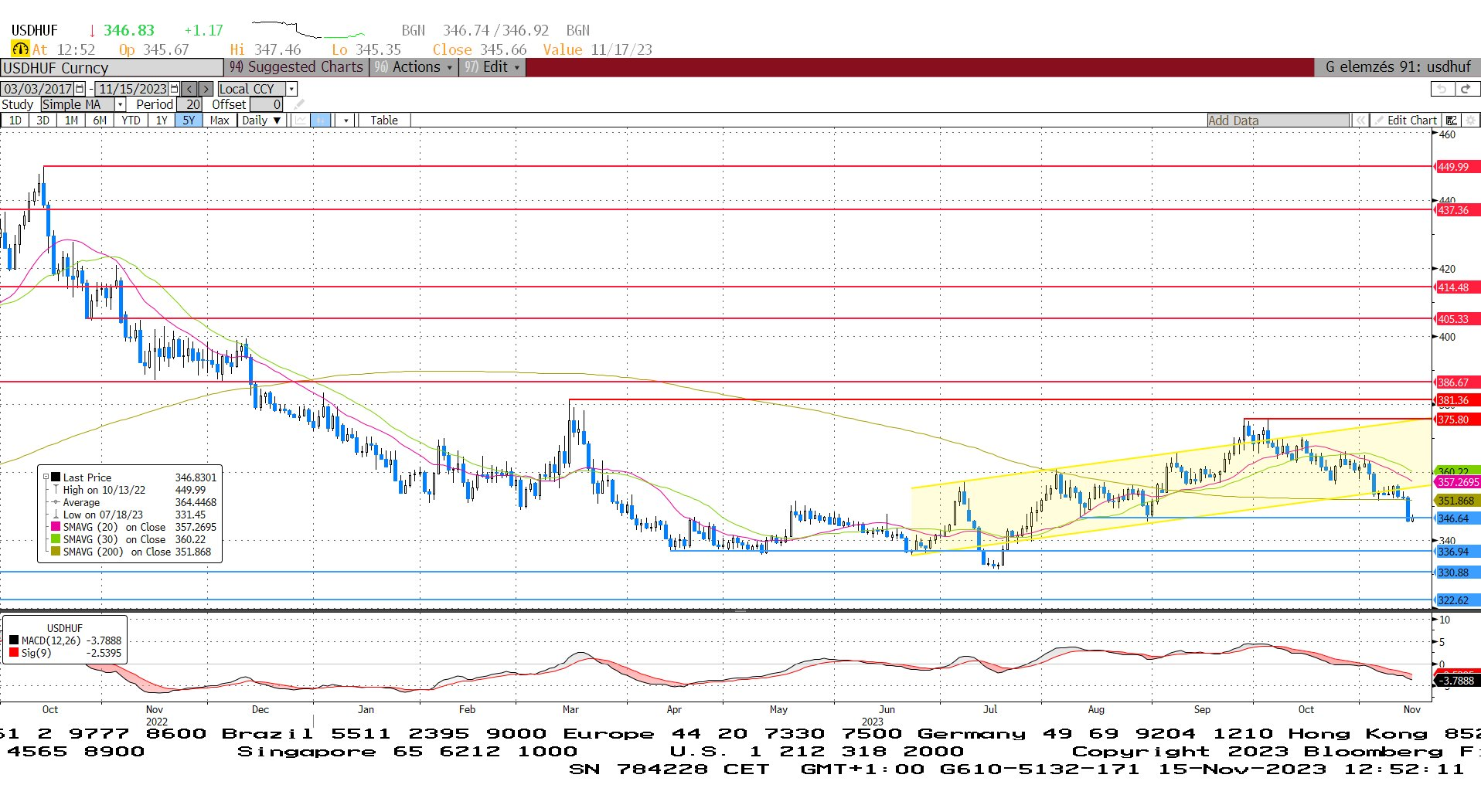Select the 381.36 red price label
1481x812 pixels.
1456,400
